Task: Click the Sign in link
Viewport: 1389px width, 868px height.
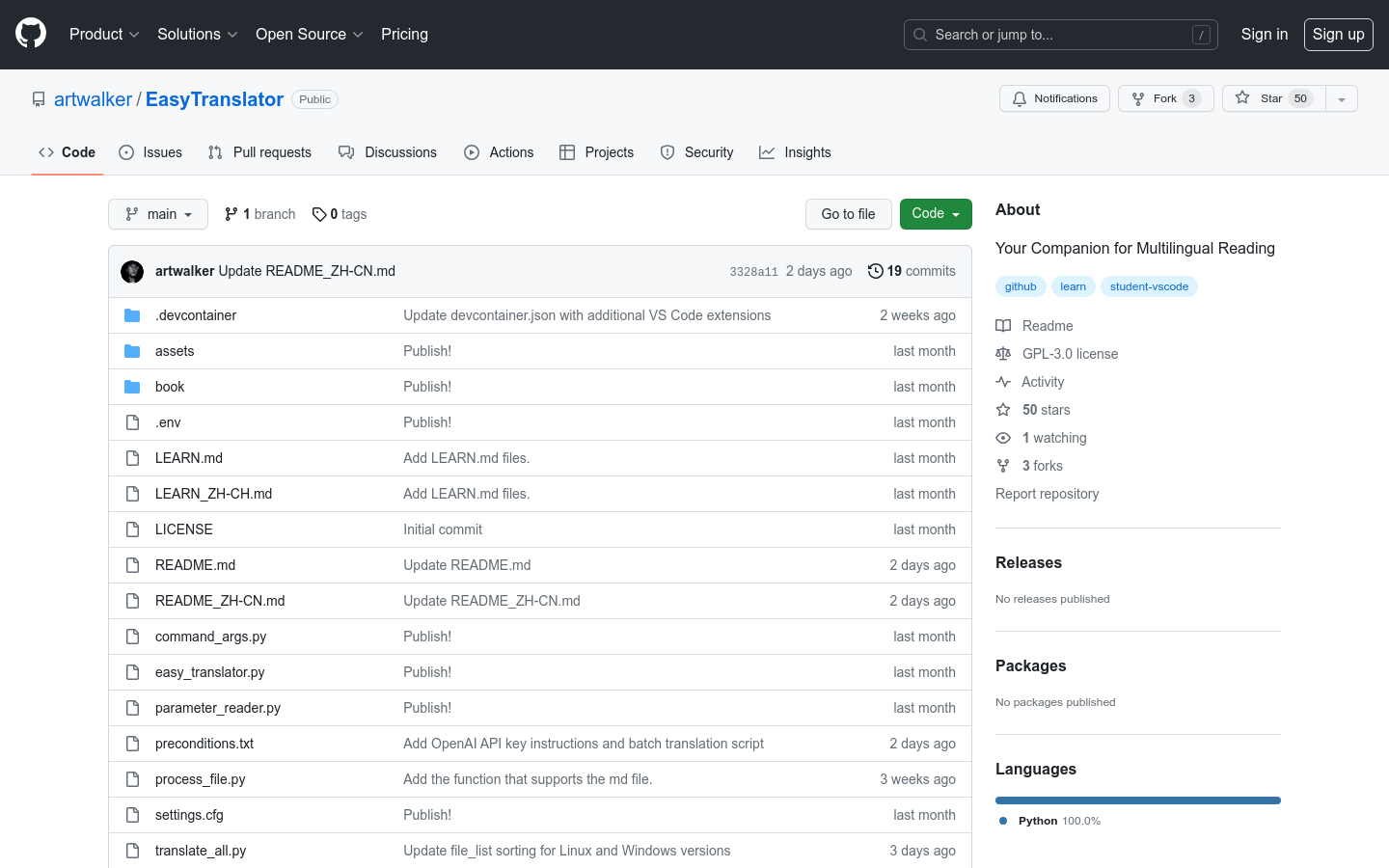Action: 1265,34
